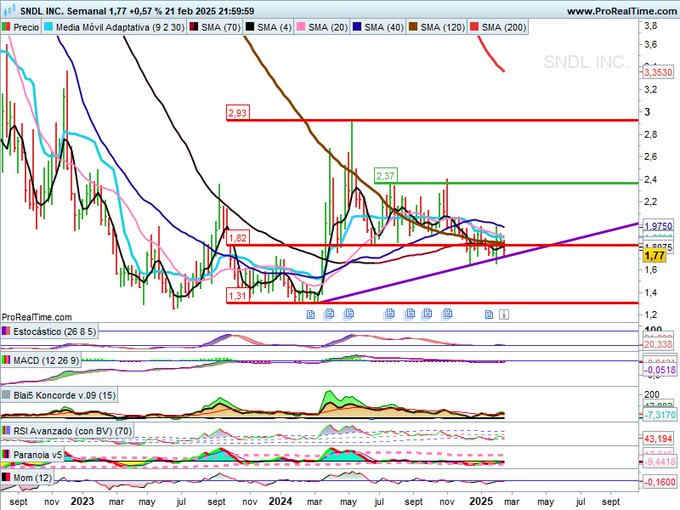Select the 1,82 red level label
This screenshot has height=510, width=680.
[x=238, y=238]
